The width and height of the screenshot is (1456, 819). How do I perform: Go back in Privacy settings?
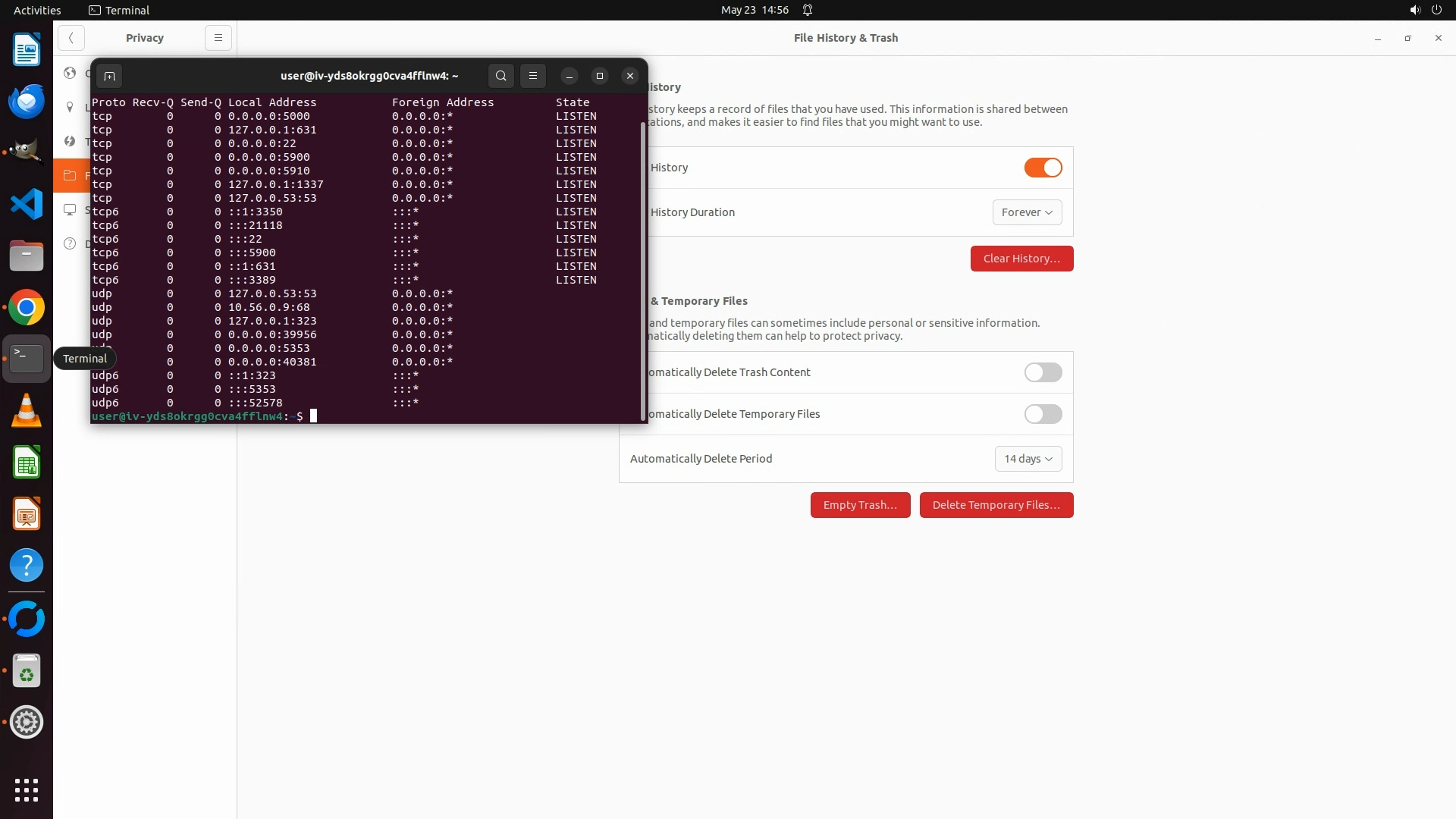coord(71,38)
